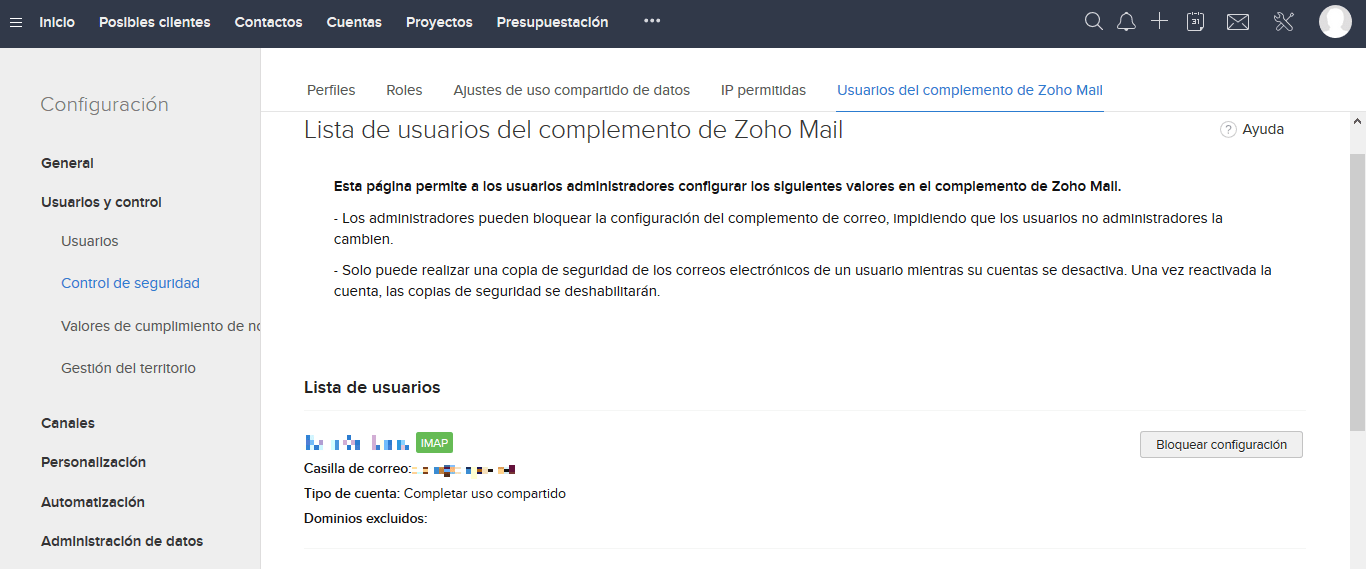Open the Ayuda help link
Image resolution: width=1366 pixels, height=569 pixels.
click(x=1263, y=129)
